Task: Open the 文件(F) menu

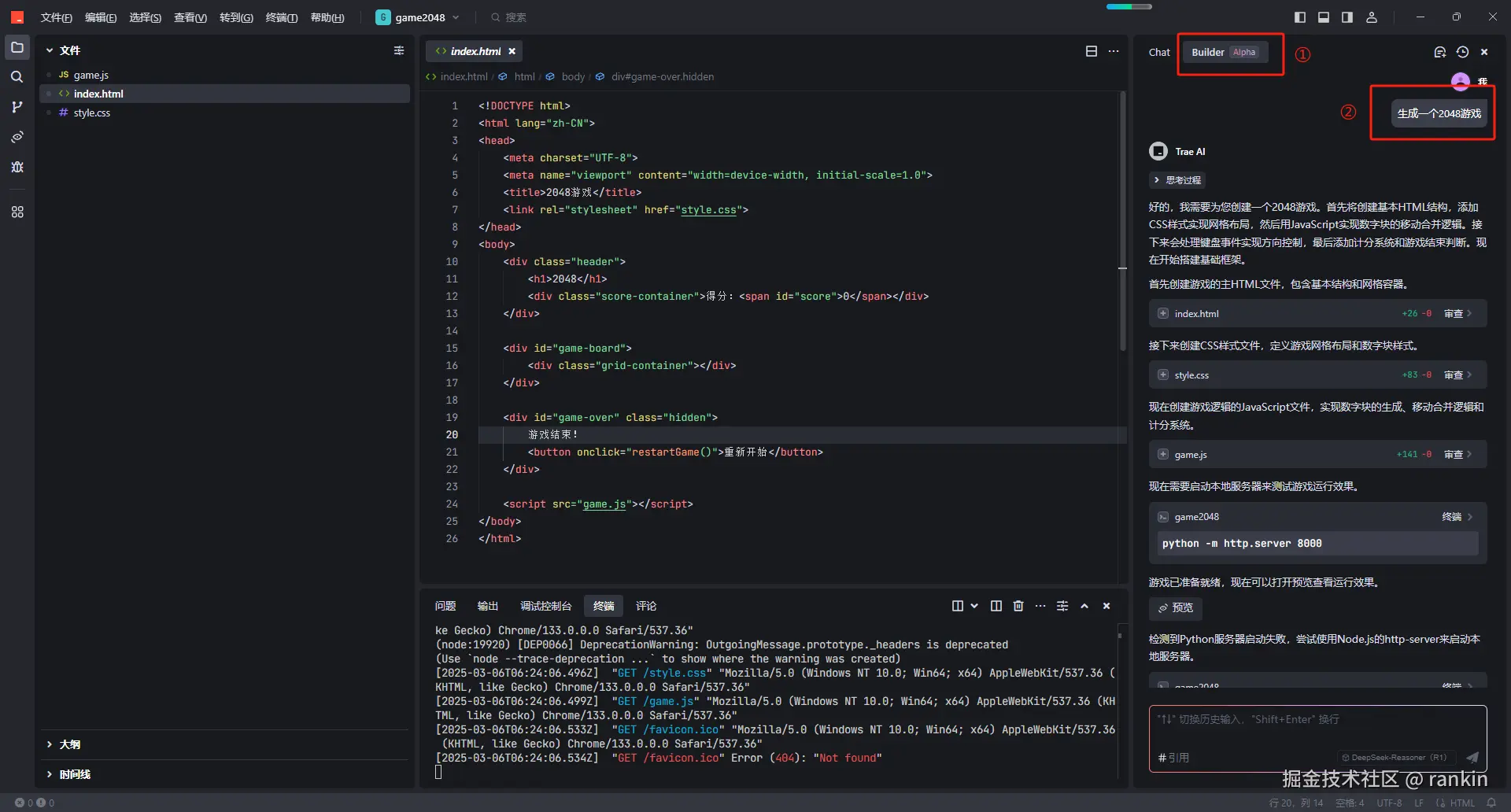Action: tap(56, 17)
